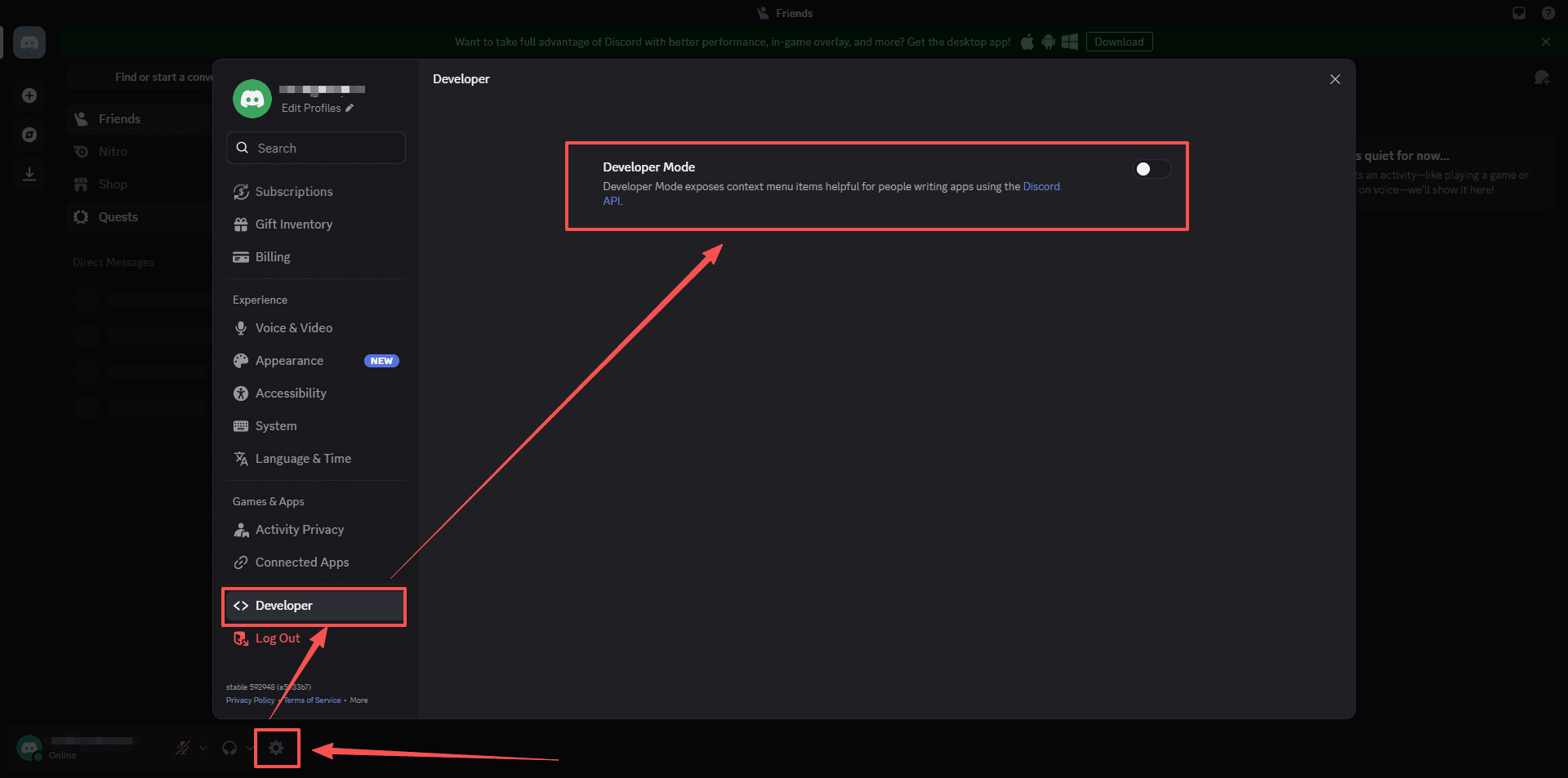Image resolution: width=1568 pixels, height=778 pixels.
Task: Toggle the headphones deafen button
Action: (x=229, y=748)
